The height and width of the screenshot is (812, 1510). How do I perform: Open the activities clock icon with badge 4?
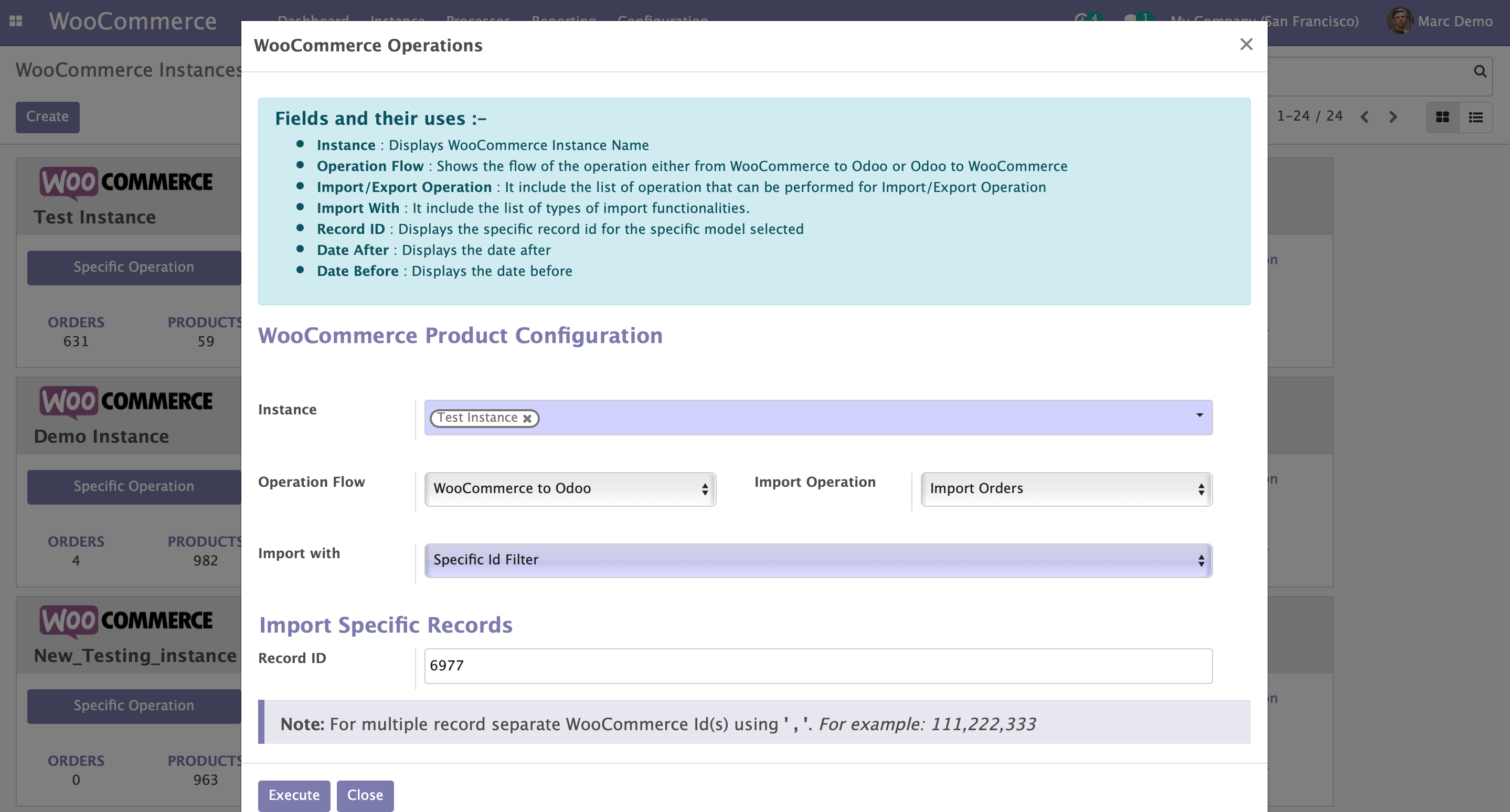[1081, 19]
